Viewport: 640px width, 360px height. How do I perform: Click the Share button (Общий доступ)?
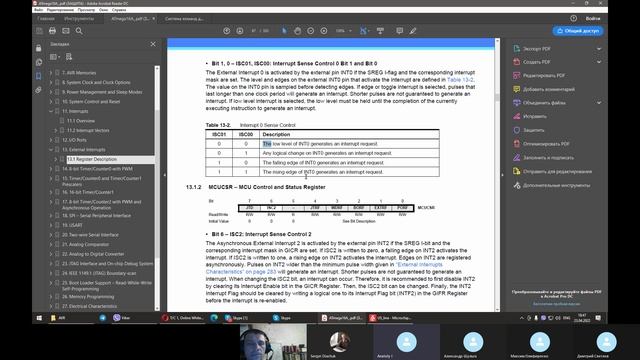coord(578,31)
